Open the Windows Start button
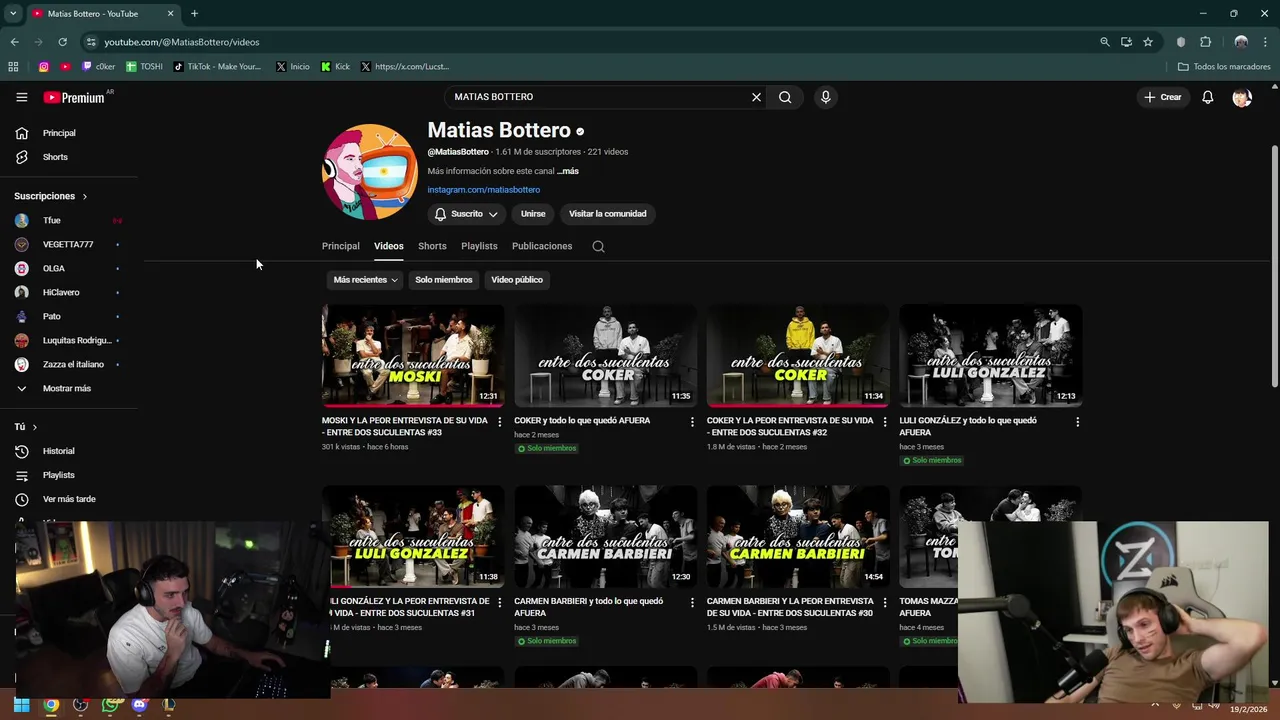This screenshot has width=1280, height=720. [21, 705]
